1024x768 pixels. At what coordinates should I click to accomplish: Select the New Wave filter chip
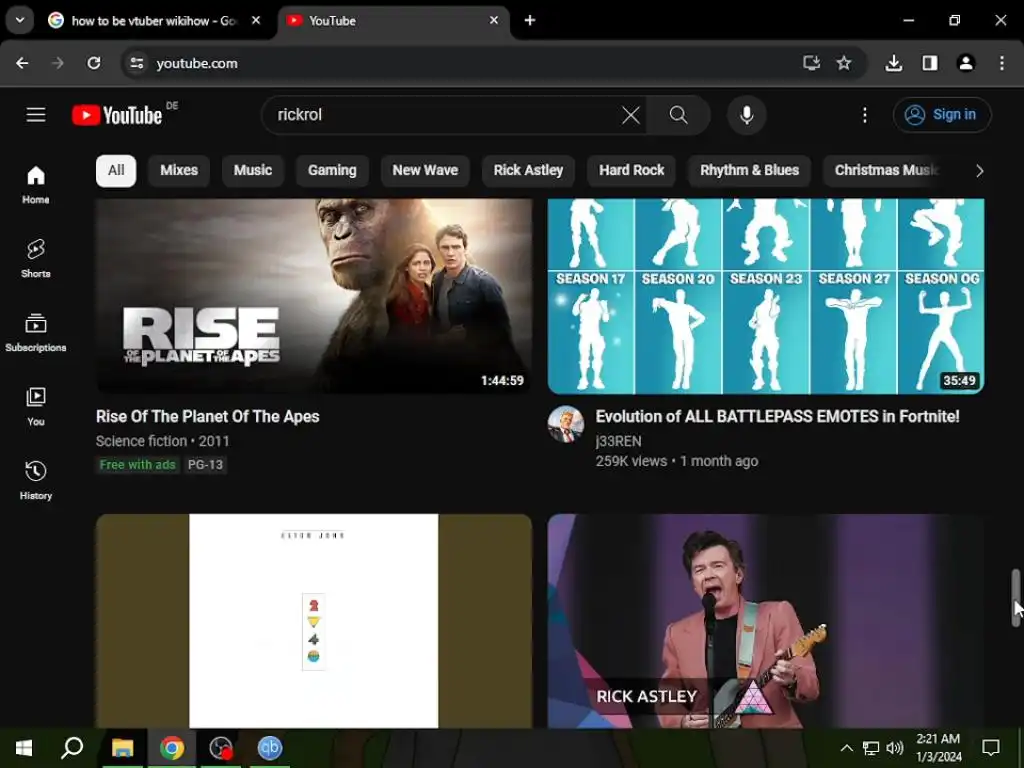(425, 170)
